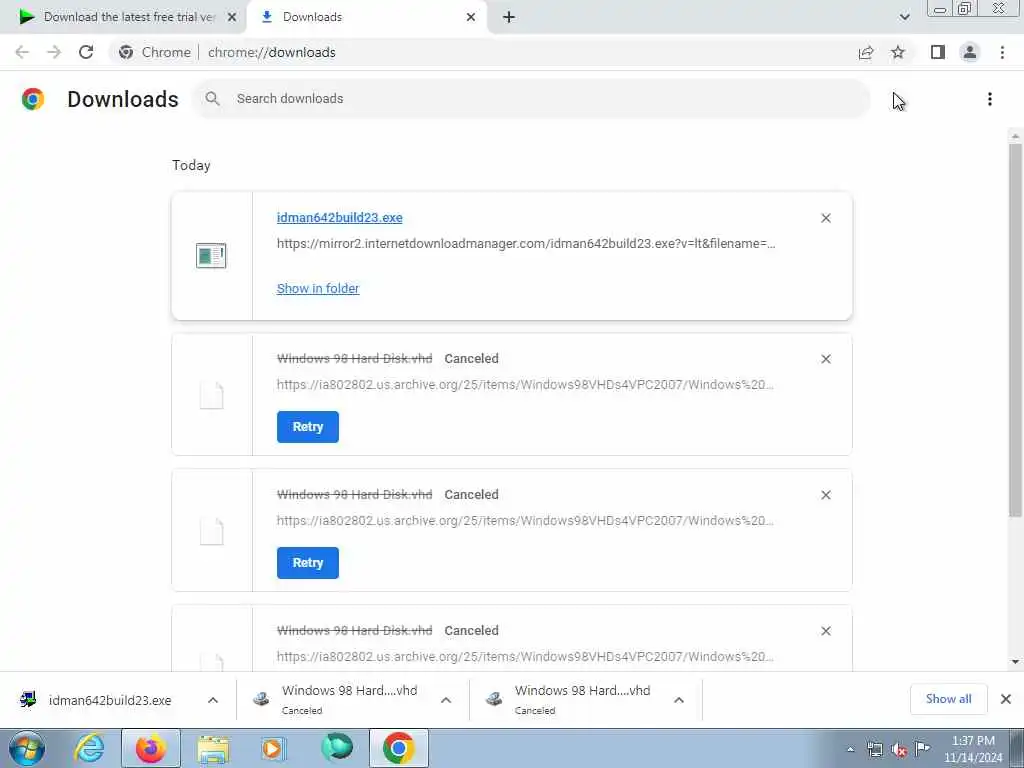Click the idman642build23.exe item in the shelf

[108, 700]
